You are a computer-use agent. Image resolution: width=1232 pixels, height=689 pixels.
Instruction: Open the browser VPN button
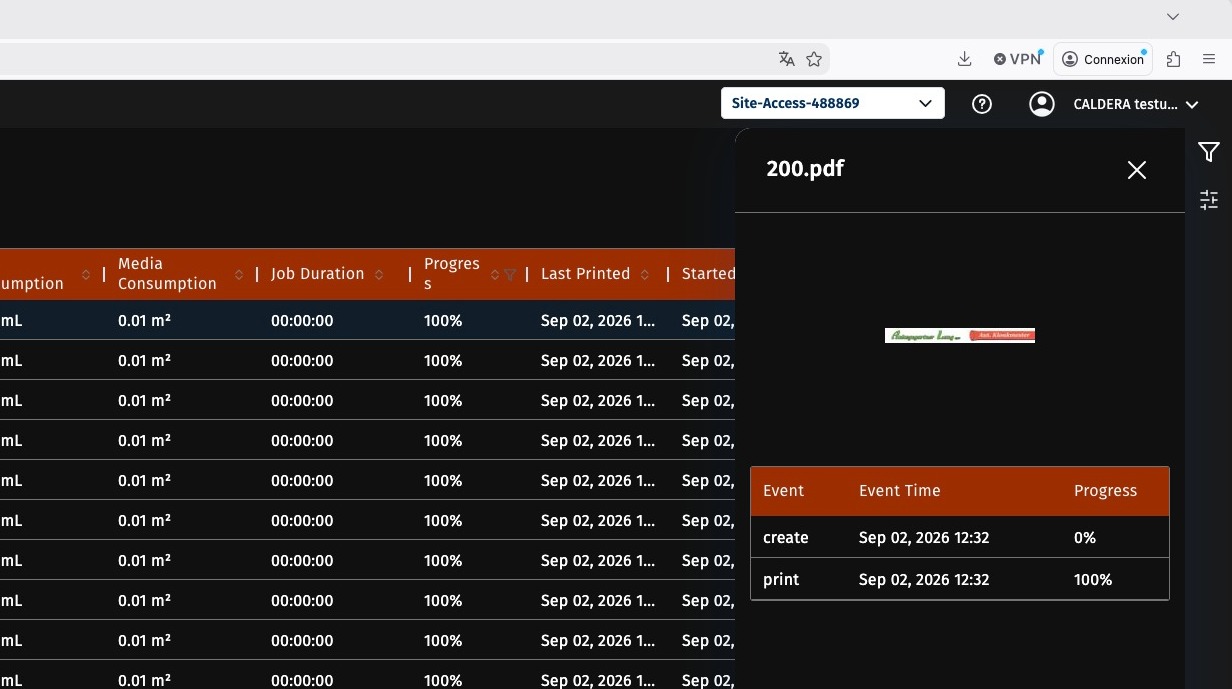(x=1018, y=59)
